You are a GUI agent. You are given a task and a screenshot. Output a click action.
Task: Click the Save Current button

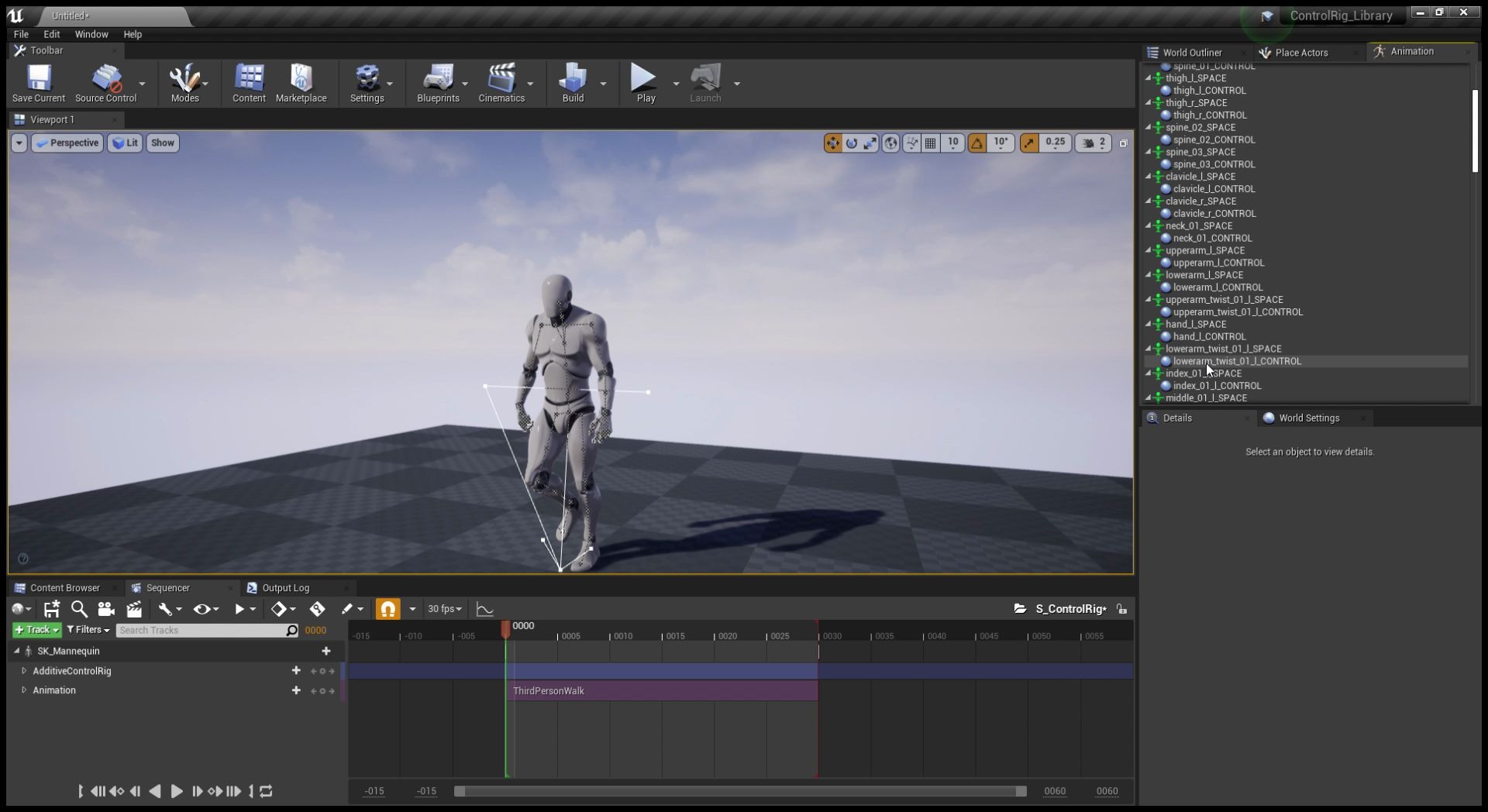pos(37,83)
